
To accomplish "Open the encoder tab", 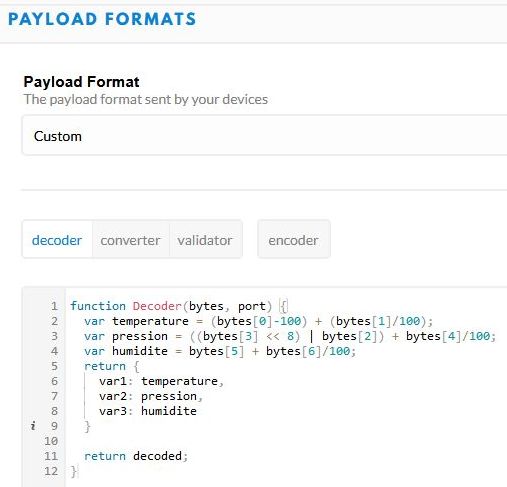I will pyautogui.click(x=293, y=240).
